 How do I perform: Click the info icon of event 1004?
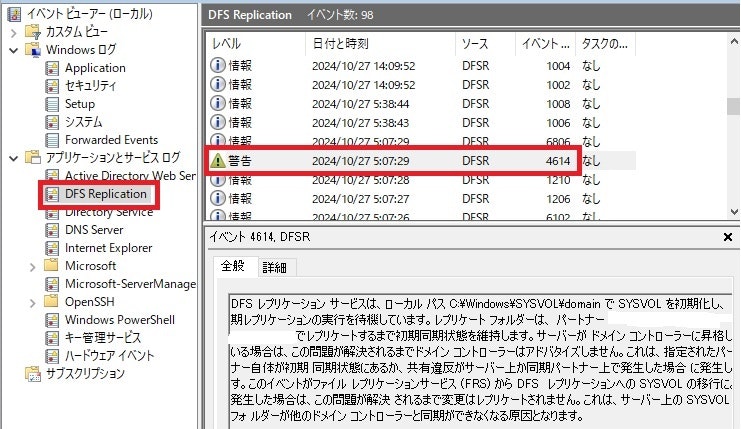point(217,65)
